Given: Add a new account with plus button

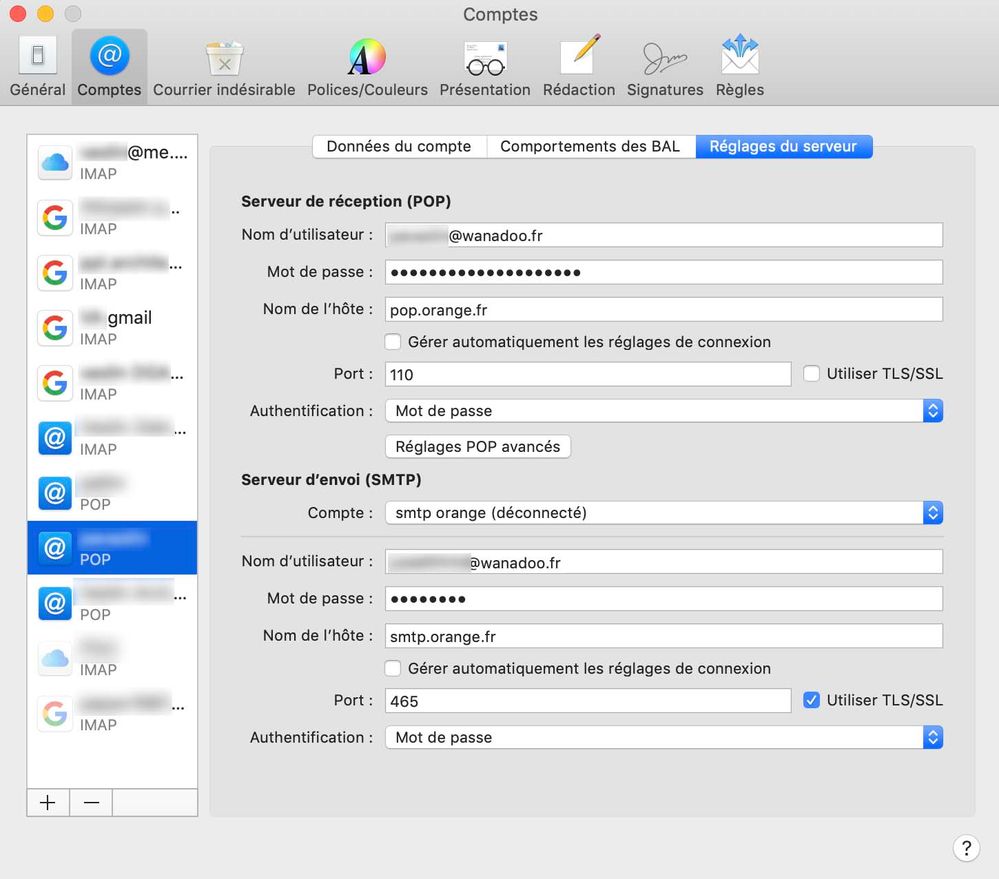Looking at the screenshot, I should [47, 803].
